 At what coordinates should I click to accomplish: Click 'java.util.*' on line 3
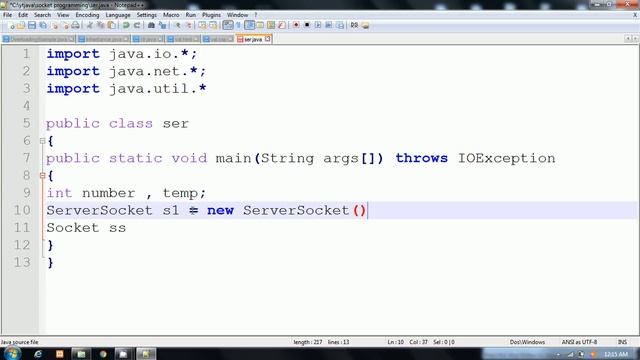tap(158, 89)
